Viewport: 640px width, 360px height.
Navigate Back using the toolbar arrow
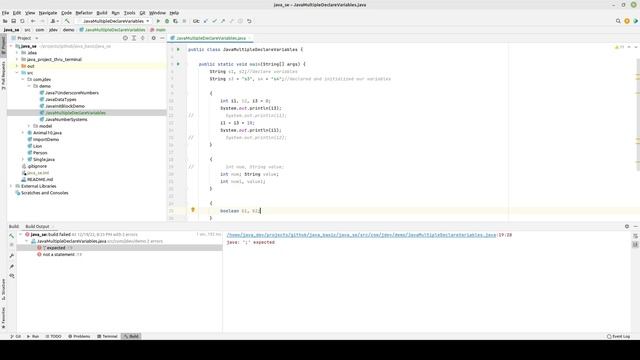[x=33, y=21]
